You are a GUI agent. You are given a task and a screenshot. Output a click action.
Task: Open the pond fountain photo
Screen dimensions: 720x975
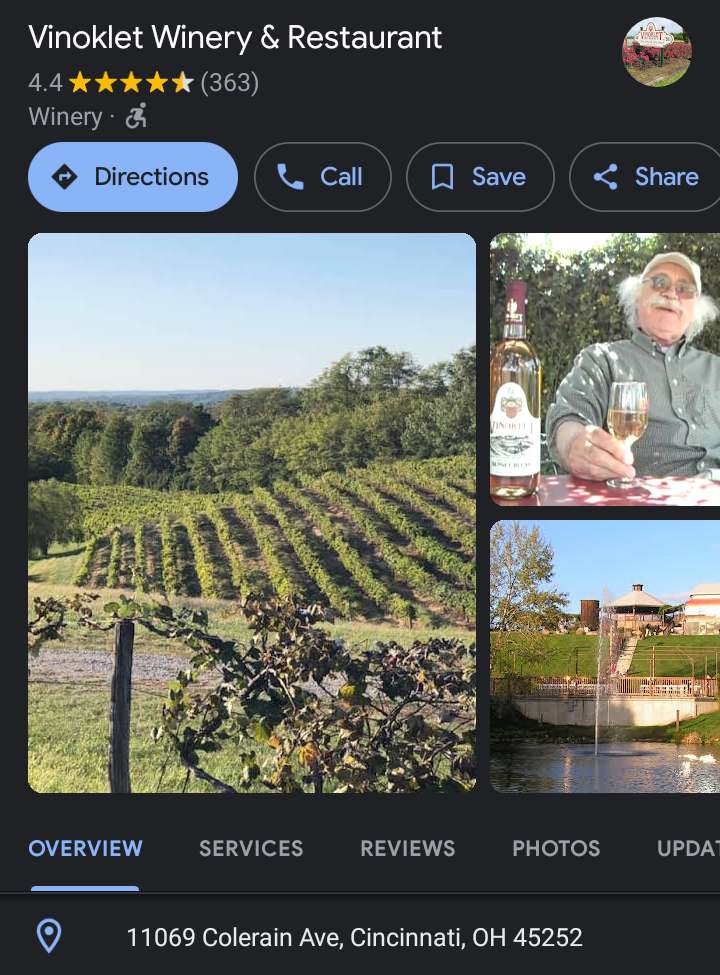[x=605, y=656]
